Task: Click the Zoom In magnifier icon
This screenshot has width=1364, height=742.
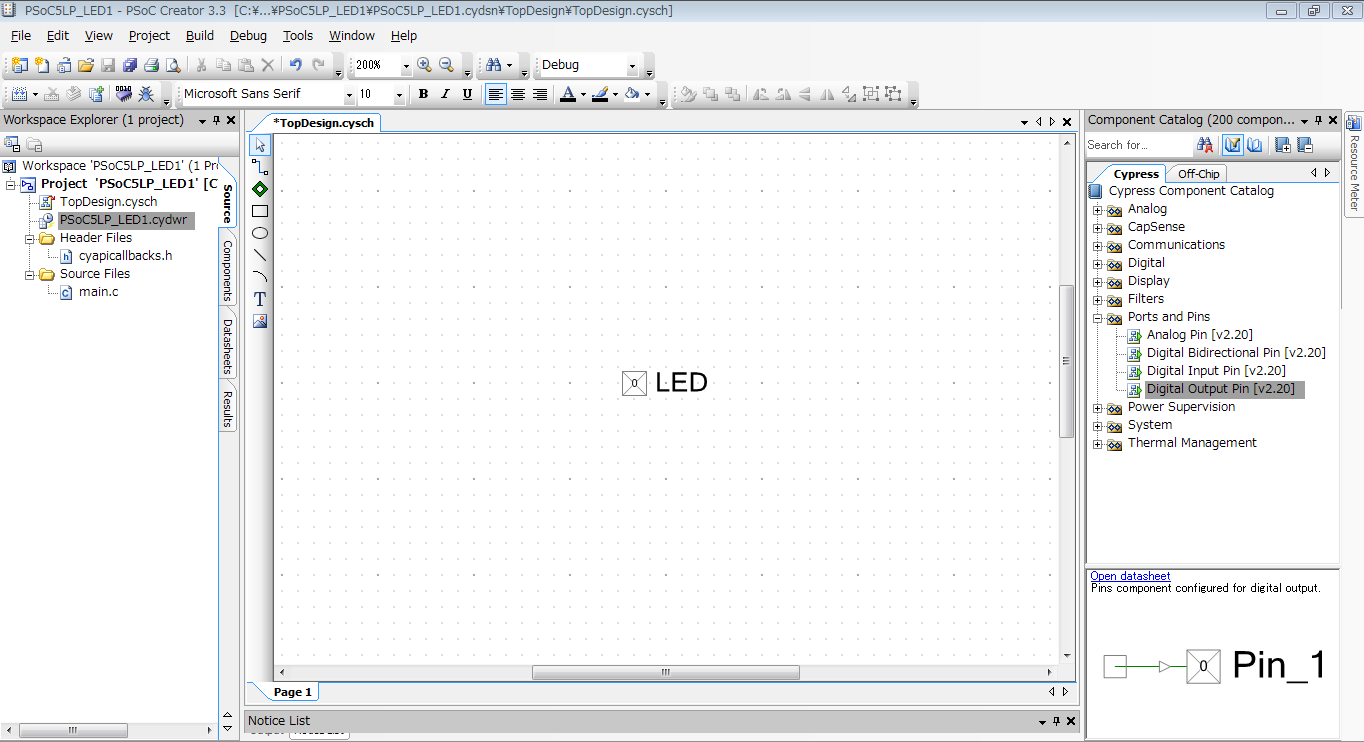Action: point(424,65)
